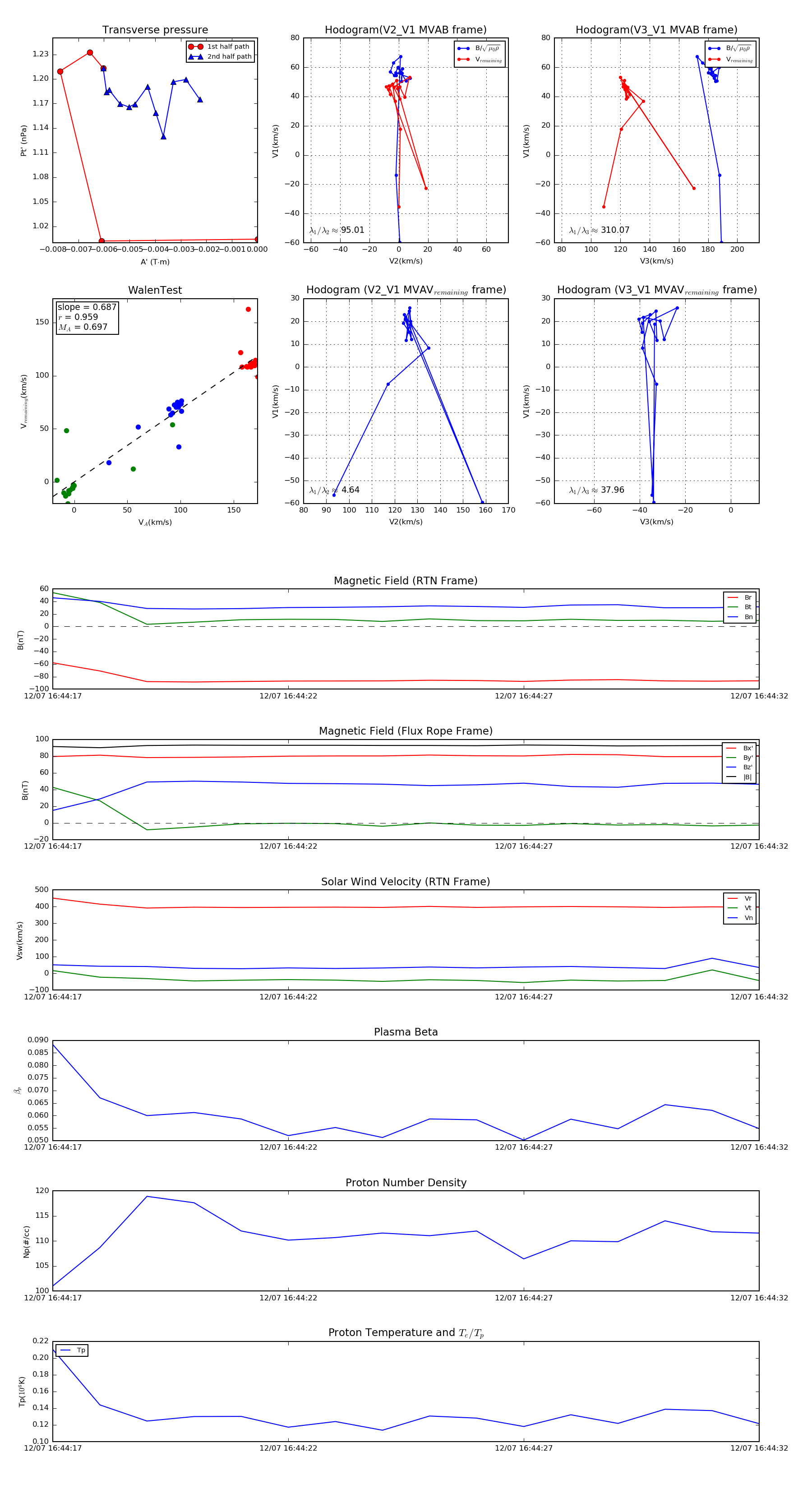Click the eigenvalue ratio label 95.01
The image size is (812, 1489).
[337, 230]
